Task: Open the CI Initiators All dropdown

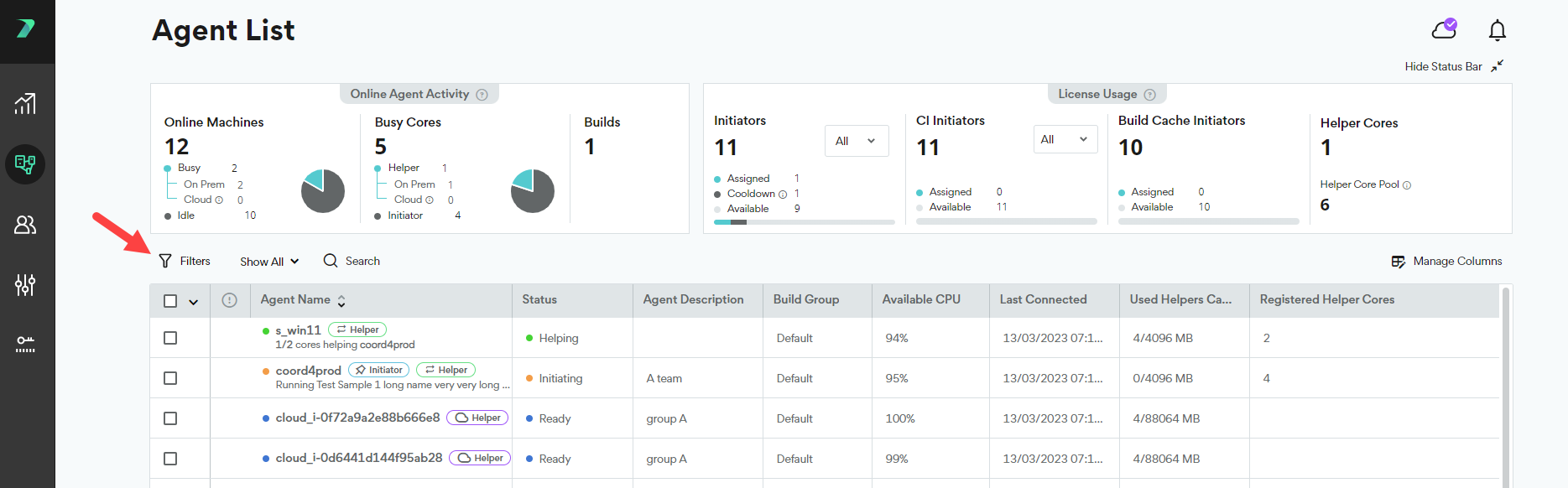Action: [1064, 139]
